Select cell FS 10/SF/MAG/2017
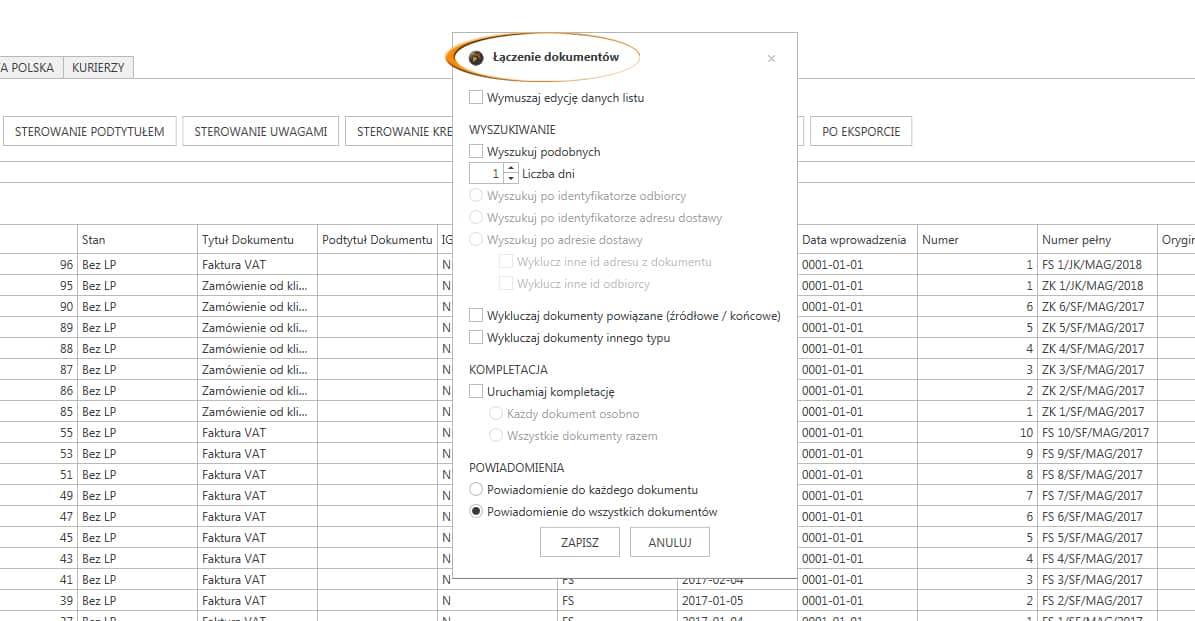This screenshot has width=1195, height=621. 1097,432
